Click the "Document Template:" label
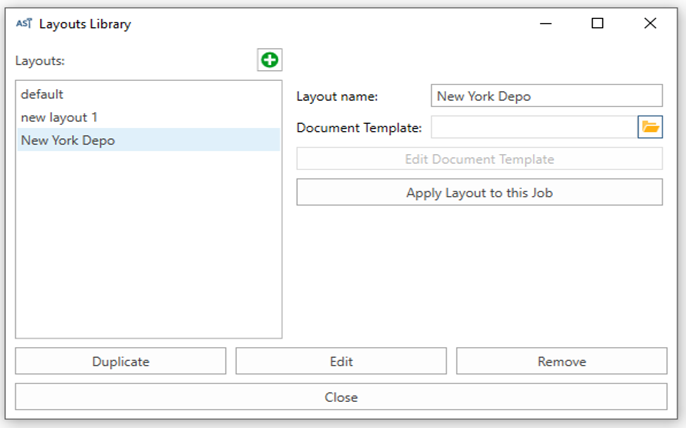This screenshot has width=686, height=428. (359, 128)
